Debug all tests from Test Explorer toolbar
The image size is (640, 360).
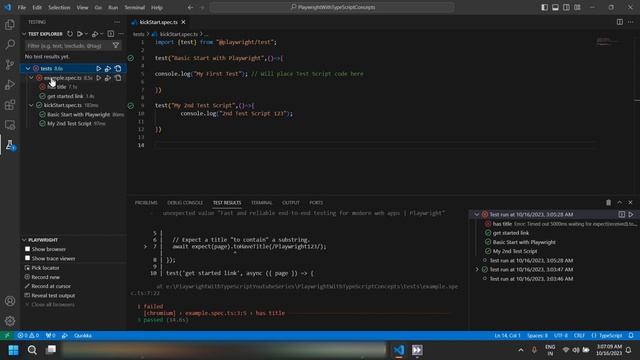coord(95,34)
